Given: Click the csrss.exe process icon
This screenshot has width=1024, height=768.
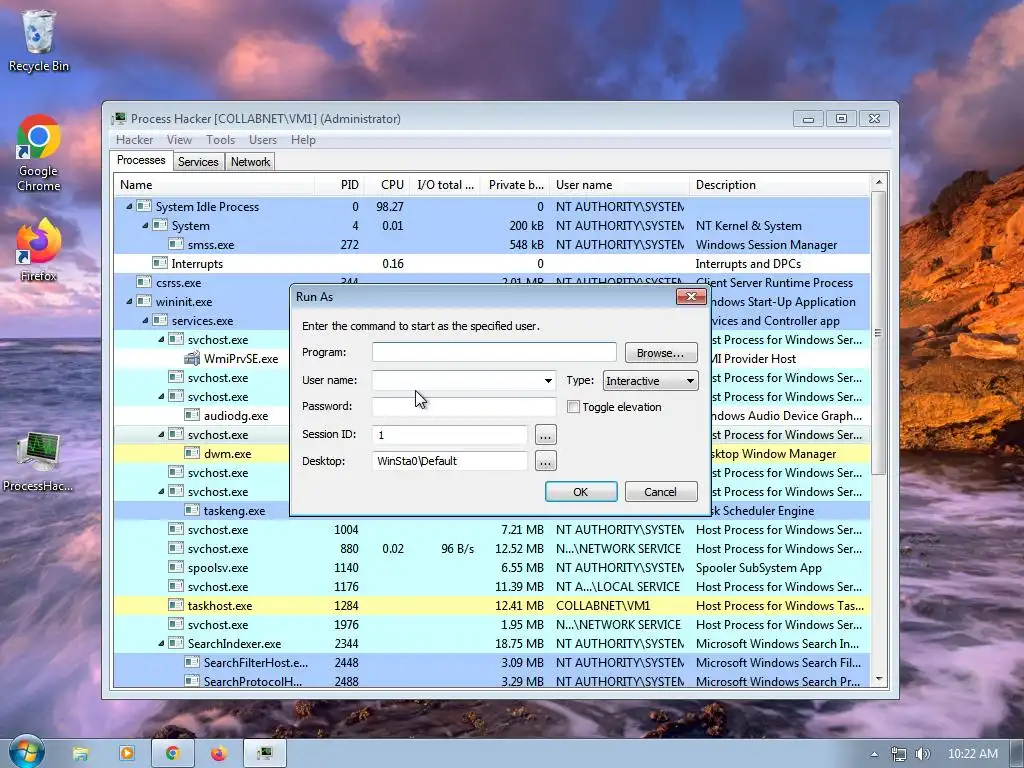Looking at the screenshot, I should (144, 282).
